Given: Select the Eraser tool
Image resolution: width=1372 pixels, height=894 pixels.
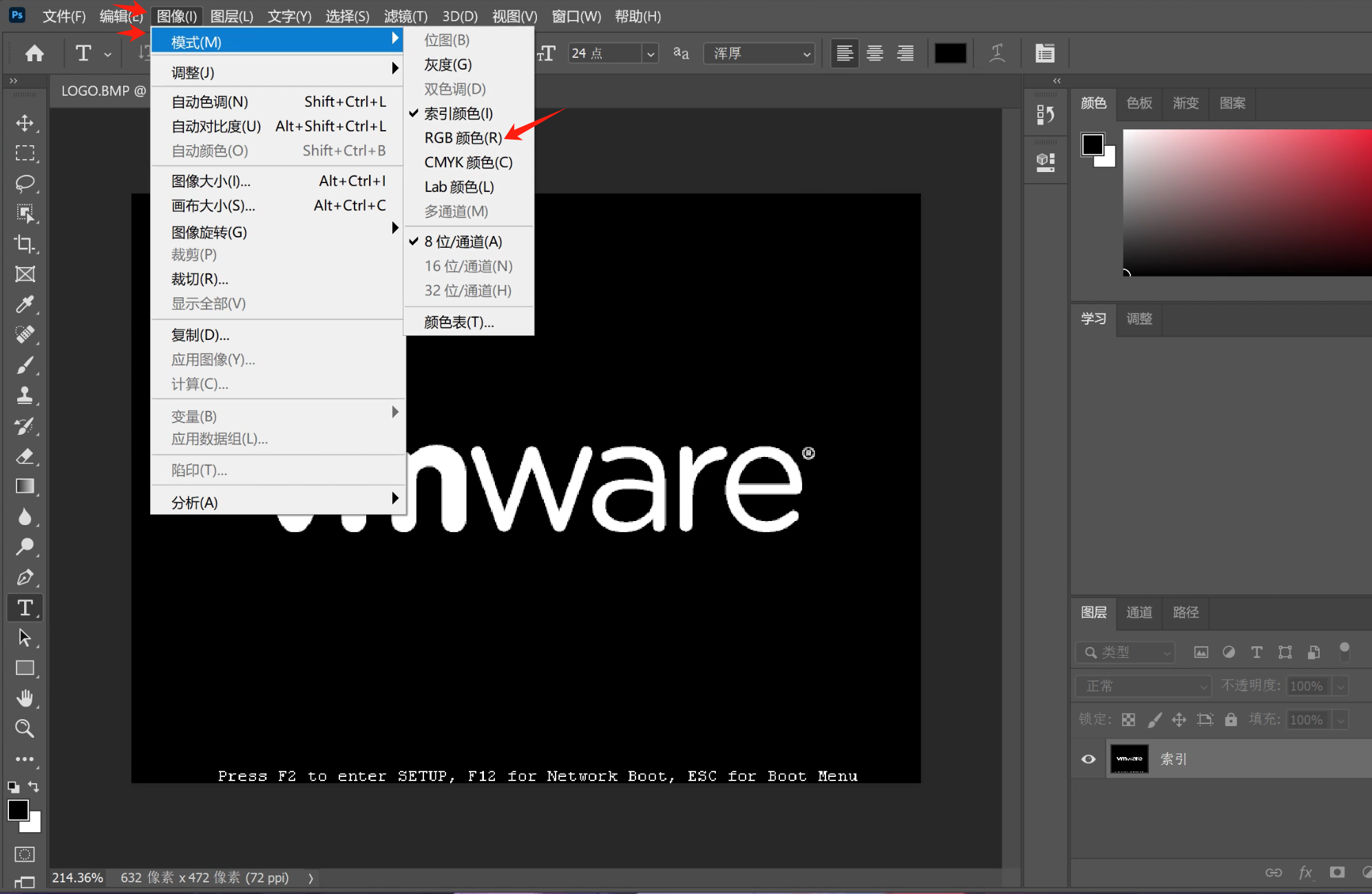Looking at the screenshot, I should (x=25, y=456).
